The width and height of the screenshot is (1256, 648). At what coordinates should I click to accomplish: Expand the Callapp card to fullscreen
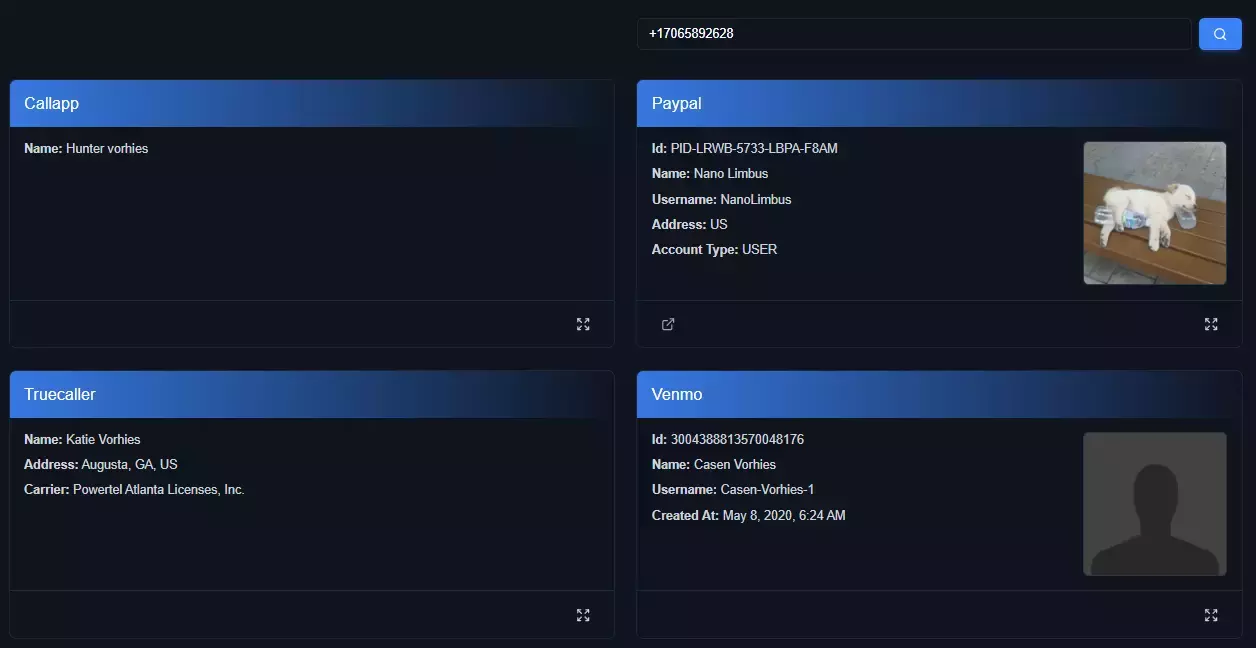(x=583, y=324)
